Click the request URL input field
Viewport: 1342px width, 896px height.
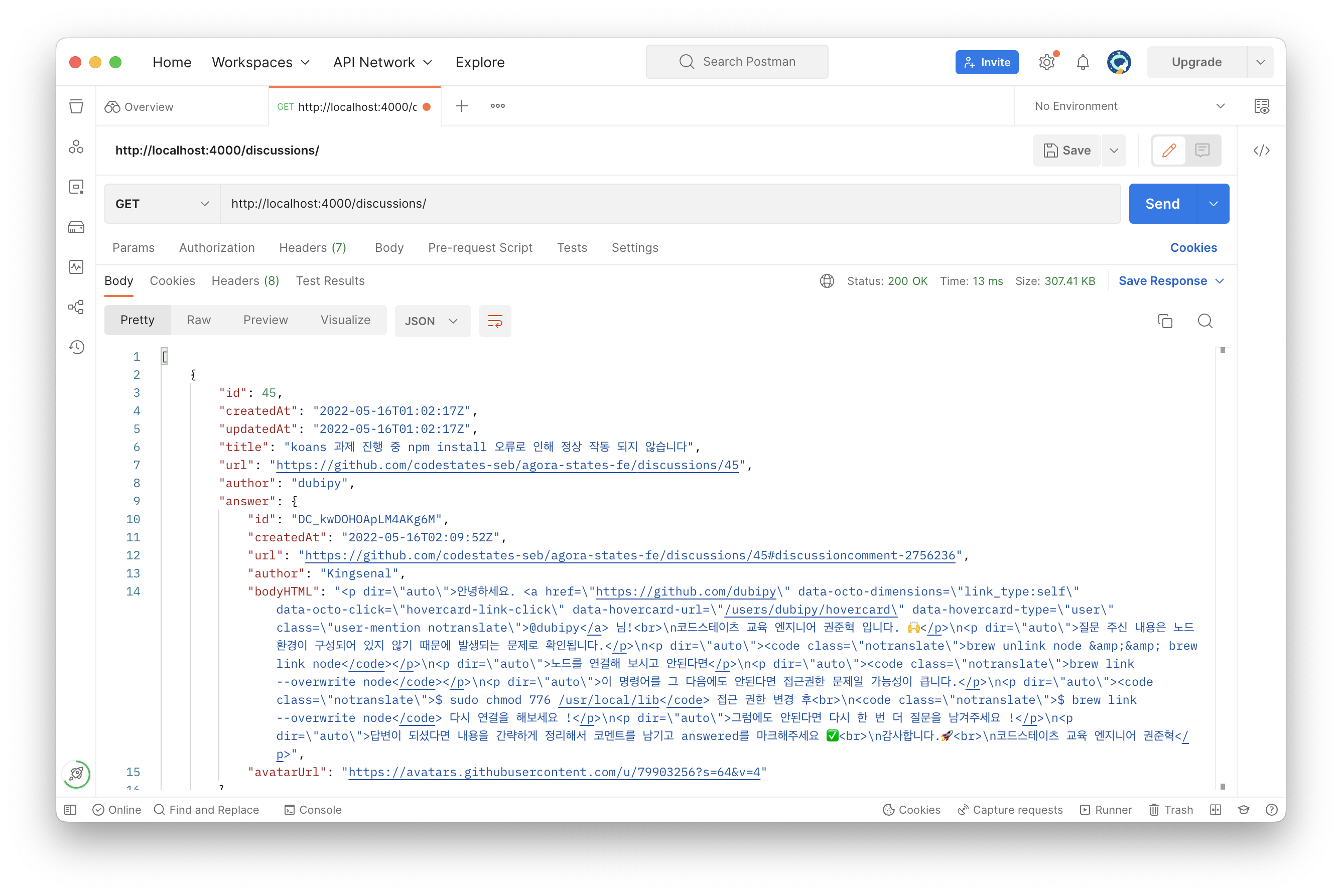click(668, 203)
